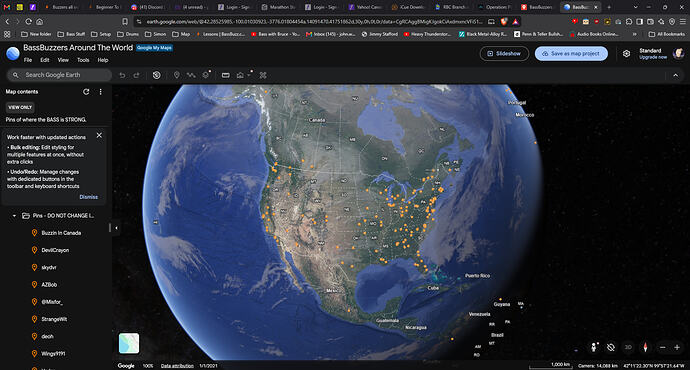Screen dimensions: 690x370
Task: Click the VIEW ONLY badge
Action: click(20, 107)
